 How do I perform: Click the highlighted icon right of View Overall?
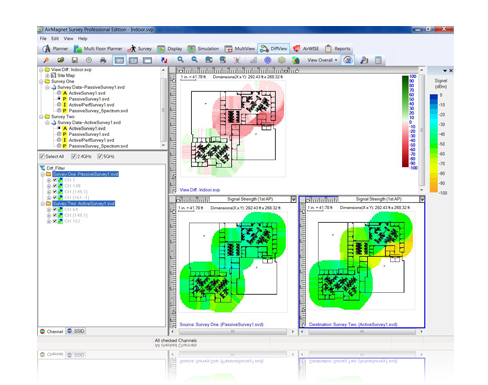pyautogui.click(x=348, y=60)
